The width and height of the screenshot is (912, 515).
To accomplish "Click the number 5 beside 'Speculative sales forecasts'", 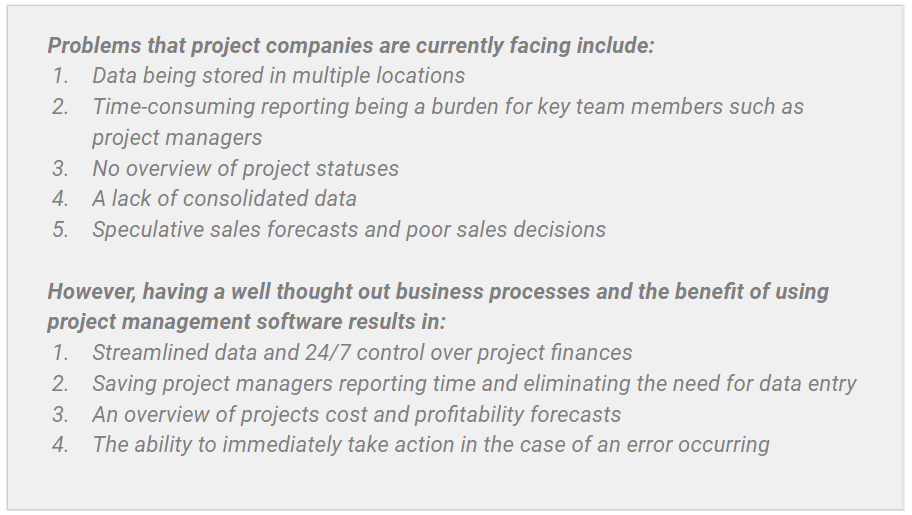I will click(60, 230).
